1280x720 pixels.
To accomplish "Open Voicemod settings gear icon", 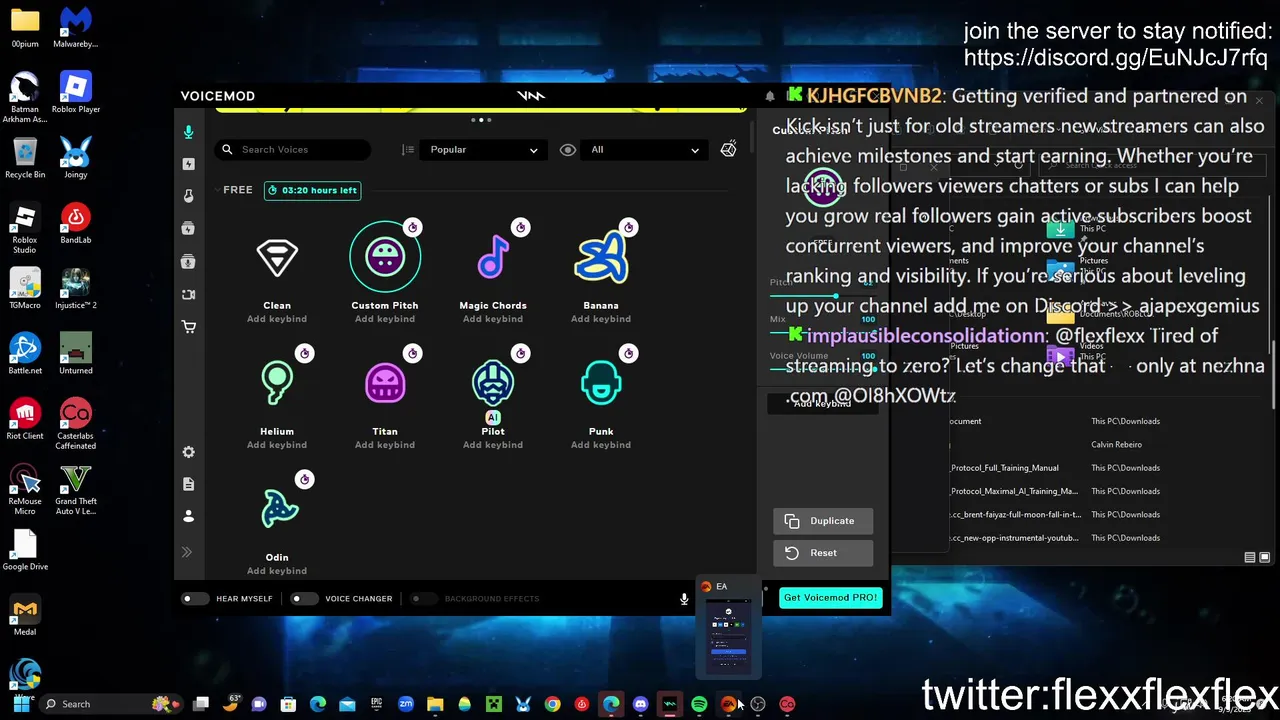I will pos(188,452).
